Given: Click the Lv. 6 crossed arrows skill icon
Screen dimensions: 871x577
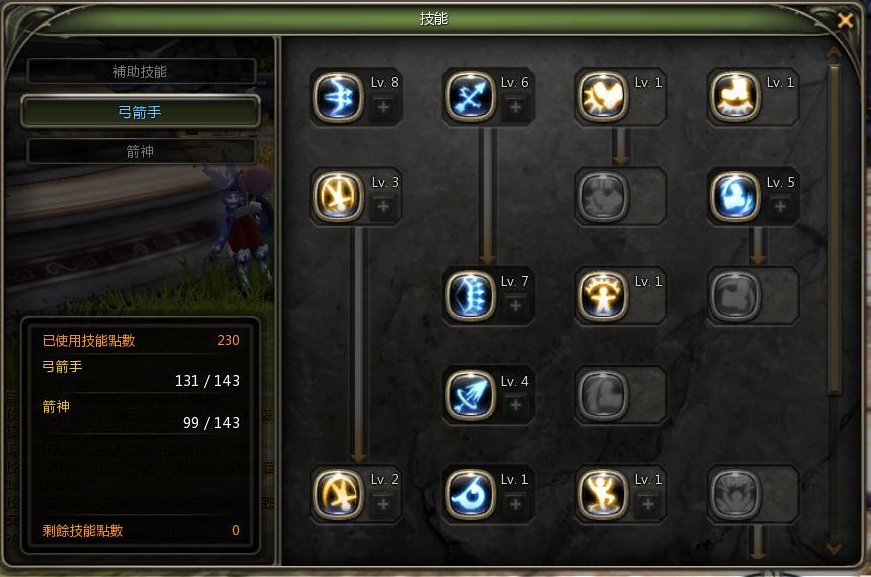Looking at the screenshot, I should pos(470,97).
